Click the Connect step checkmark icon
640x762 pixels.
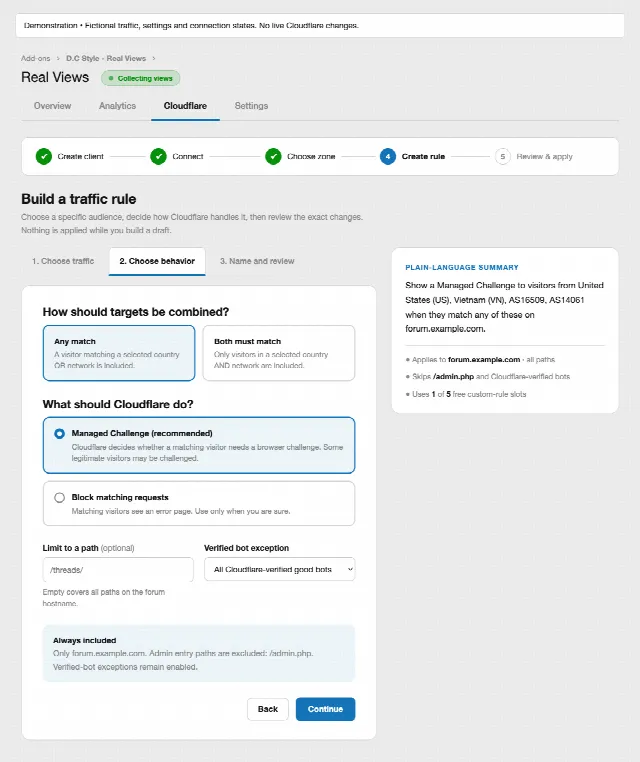158,156
